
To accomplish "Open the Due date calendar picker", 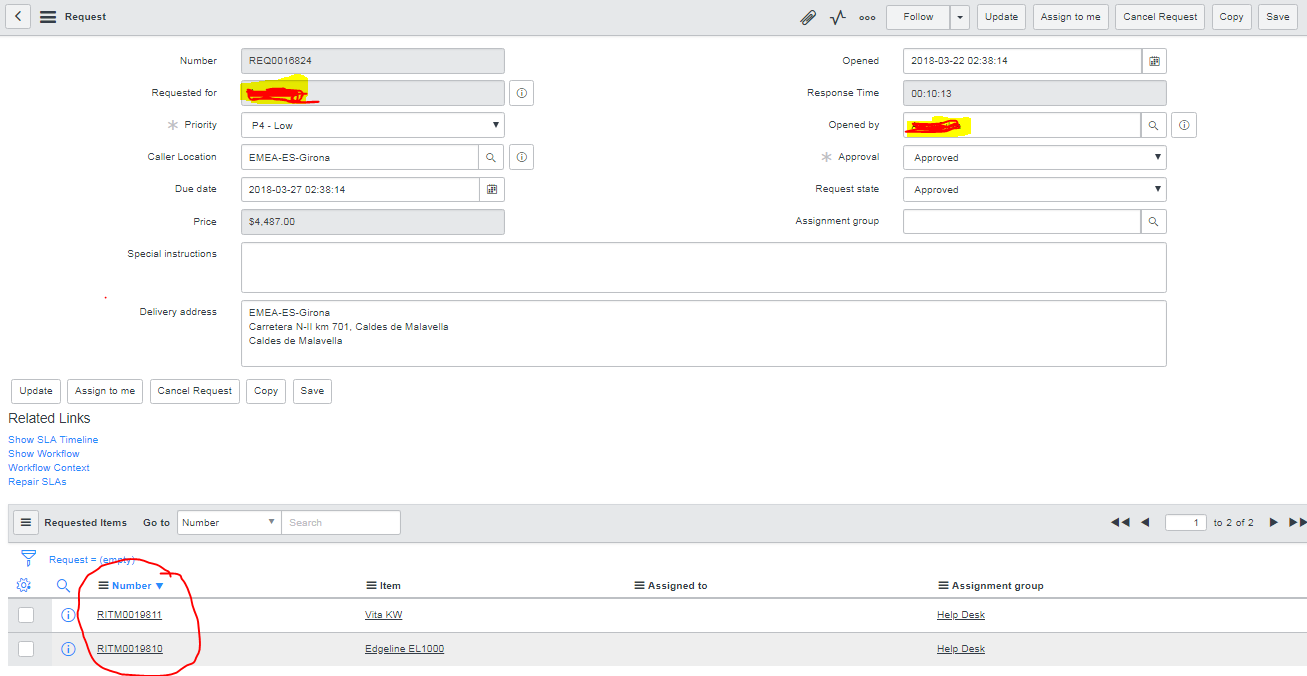I will (492, 189).
